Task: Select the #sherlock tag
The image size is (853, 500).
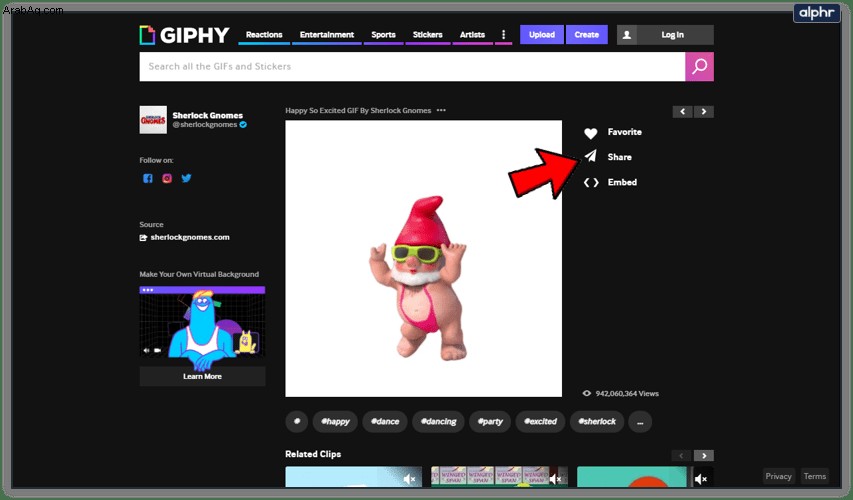Action: 597,422
